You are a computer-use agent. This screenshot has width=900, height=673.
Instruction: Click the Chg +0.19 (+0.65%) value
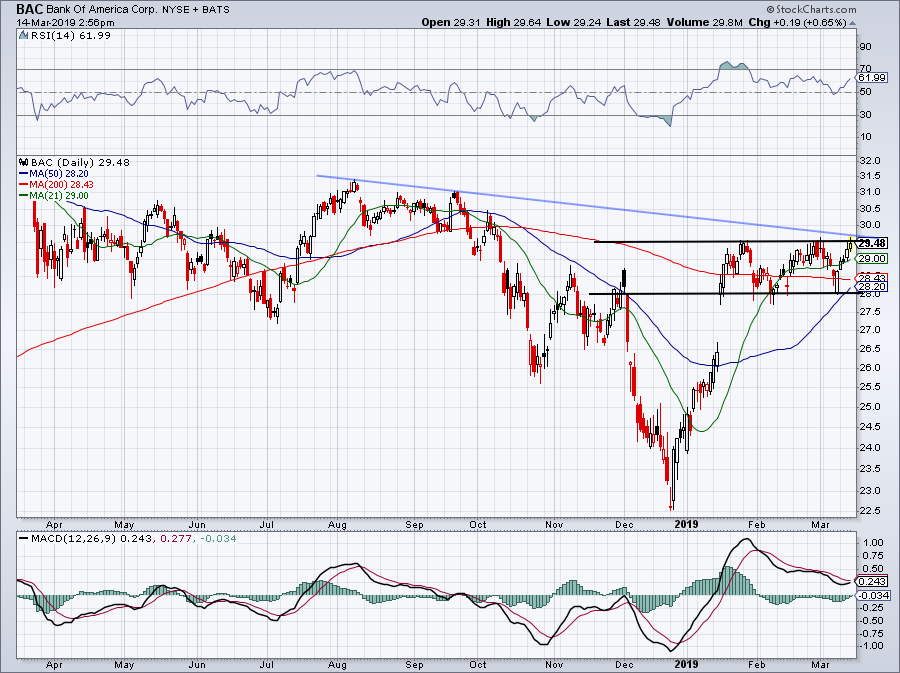[798, 22]
